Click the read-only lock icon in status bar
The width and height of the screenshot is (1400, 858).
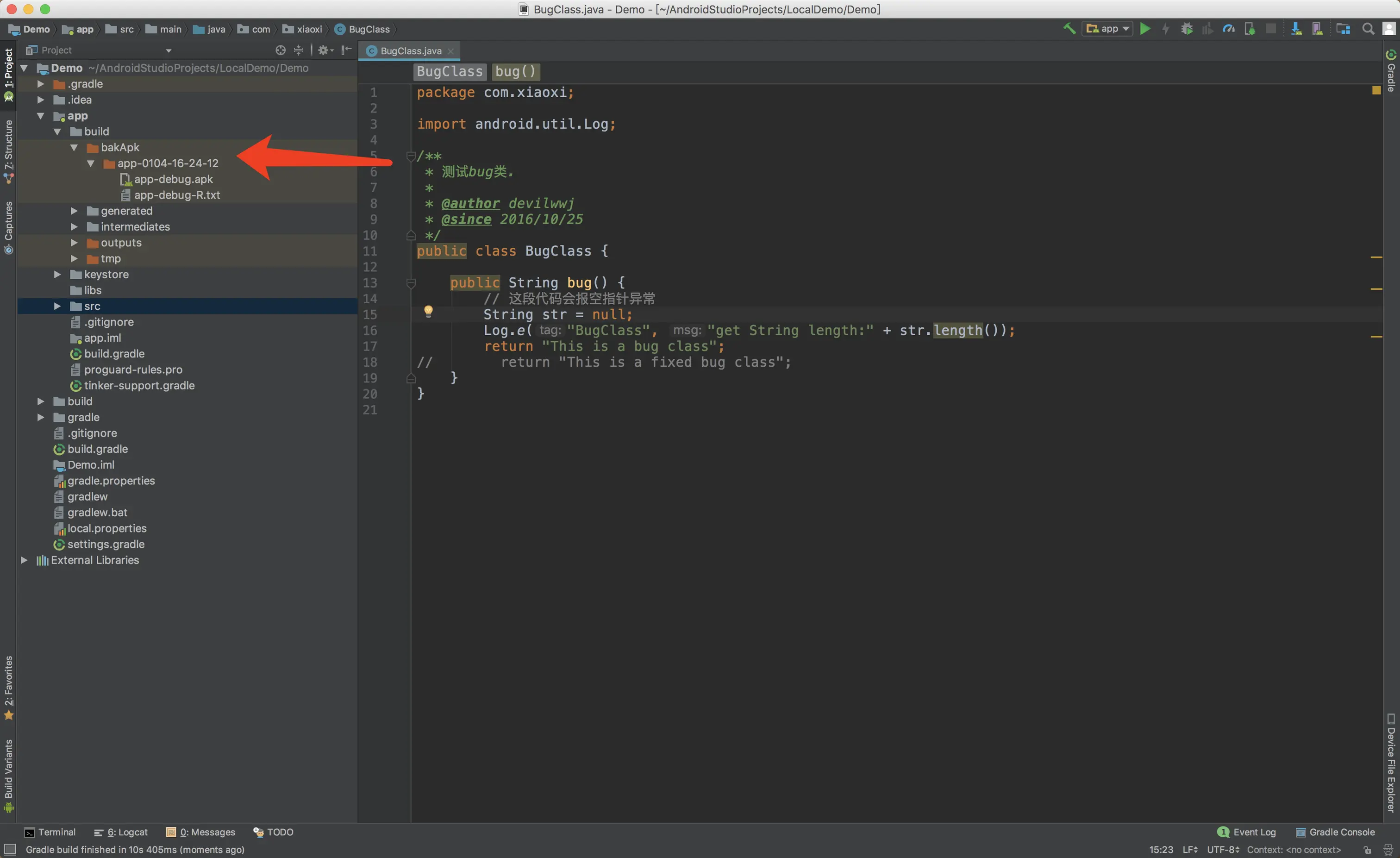(x=1368, y=850)
